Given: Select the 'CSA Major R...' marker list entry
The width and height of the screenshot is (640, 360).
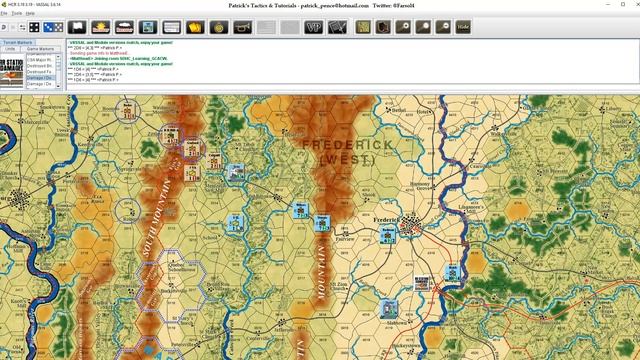Looking at the screenshot, I should (x=40, y=60).
